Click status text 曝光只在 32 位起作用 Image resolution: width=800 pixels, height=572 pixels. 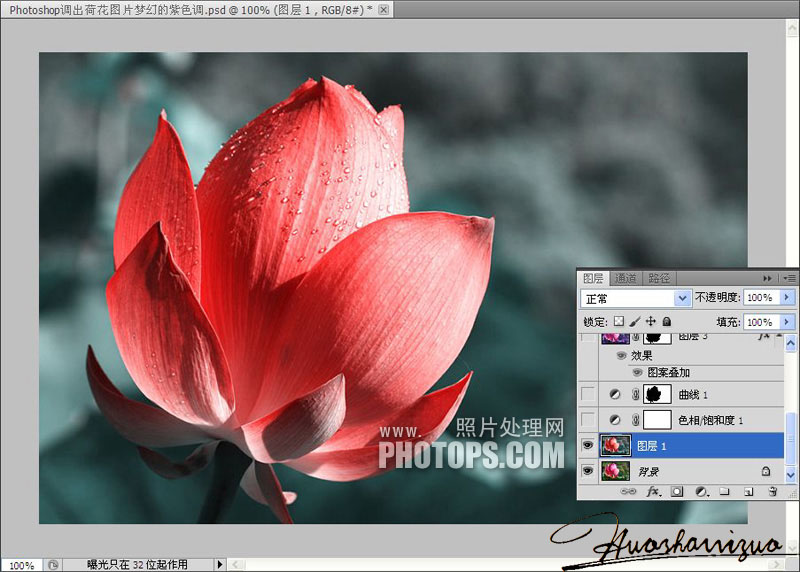pyautogui.click(x=137, y=564)
